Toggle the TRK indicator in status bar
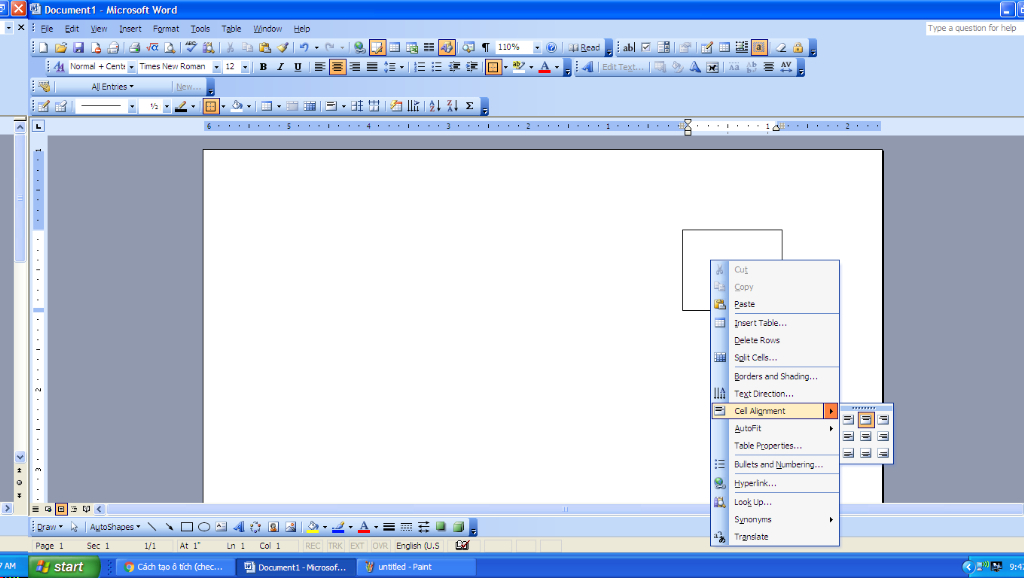 (336, 546)
